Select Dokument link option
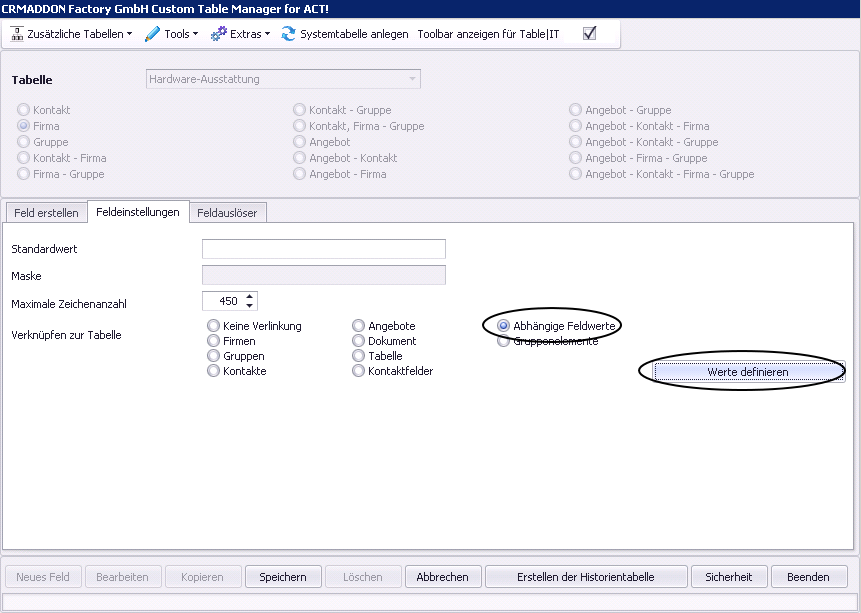 pyautogui.click(x=358, y=341)
